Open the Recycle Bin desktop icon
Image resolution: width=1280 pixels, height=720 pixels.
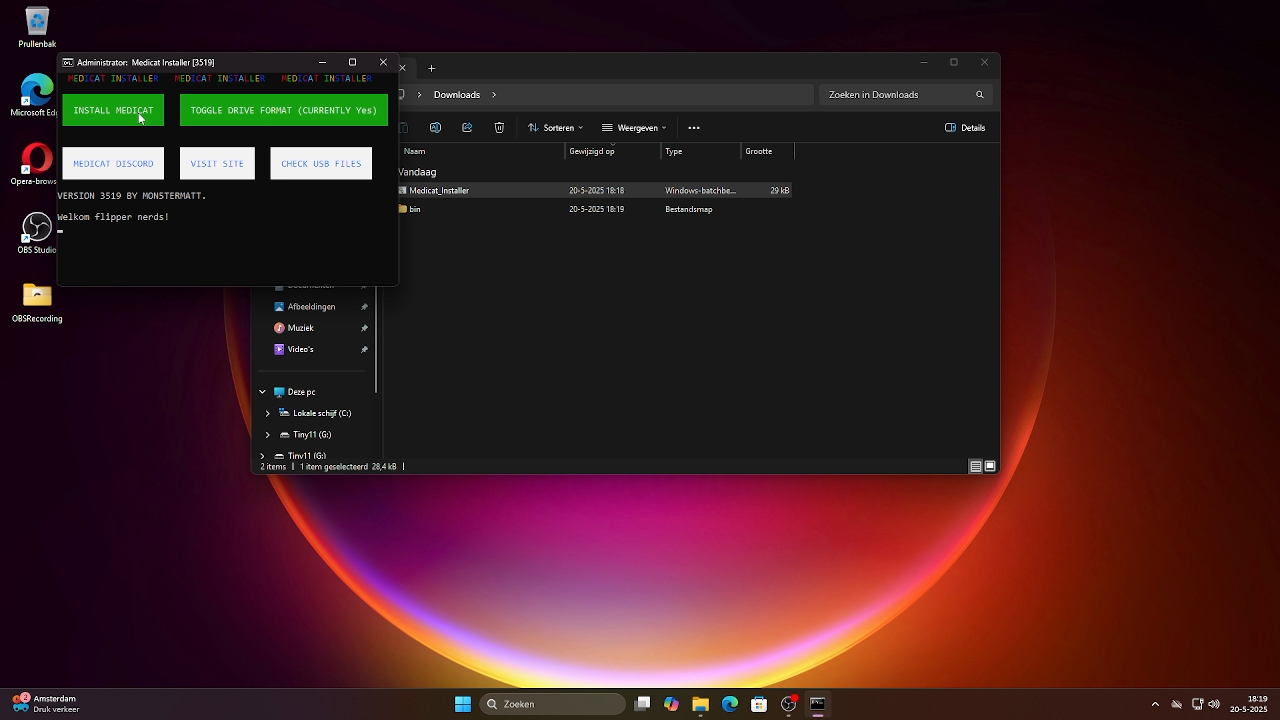37,28
